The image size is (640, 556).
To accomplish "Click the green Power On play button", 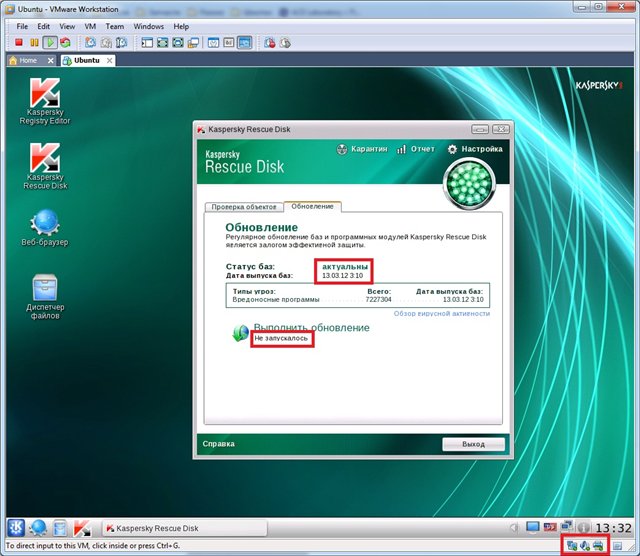I will pos(50,43).
